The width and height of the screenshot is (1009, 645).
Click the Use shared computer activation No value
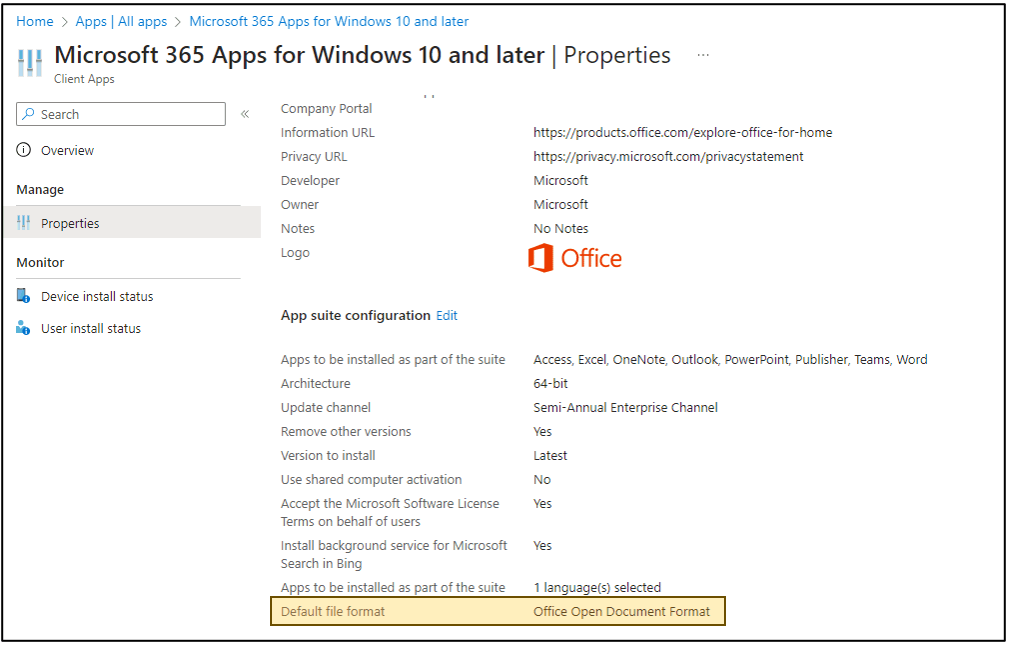pyautogui.click(x=542, y=480)
